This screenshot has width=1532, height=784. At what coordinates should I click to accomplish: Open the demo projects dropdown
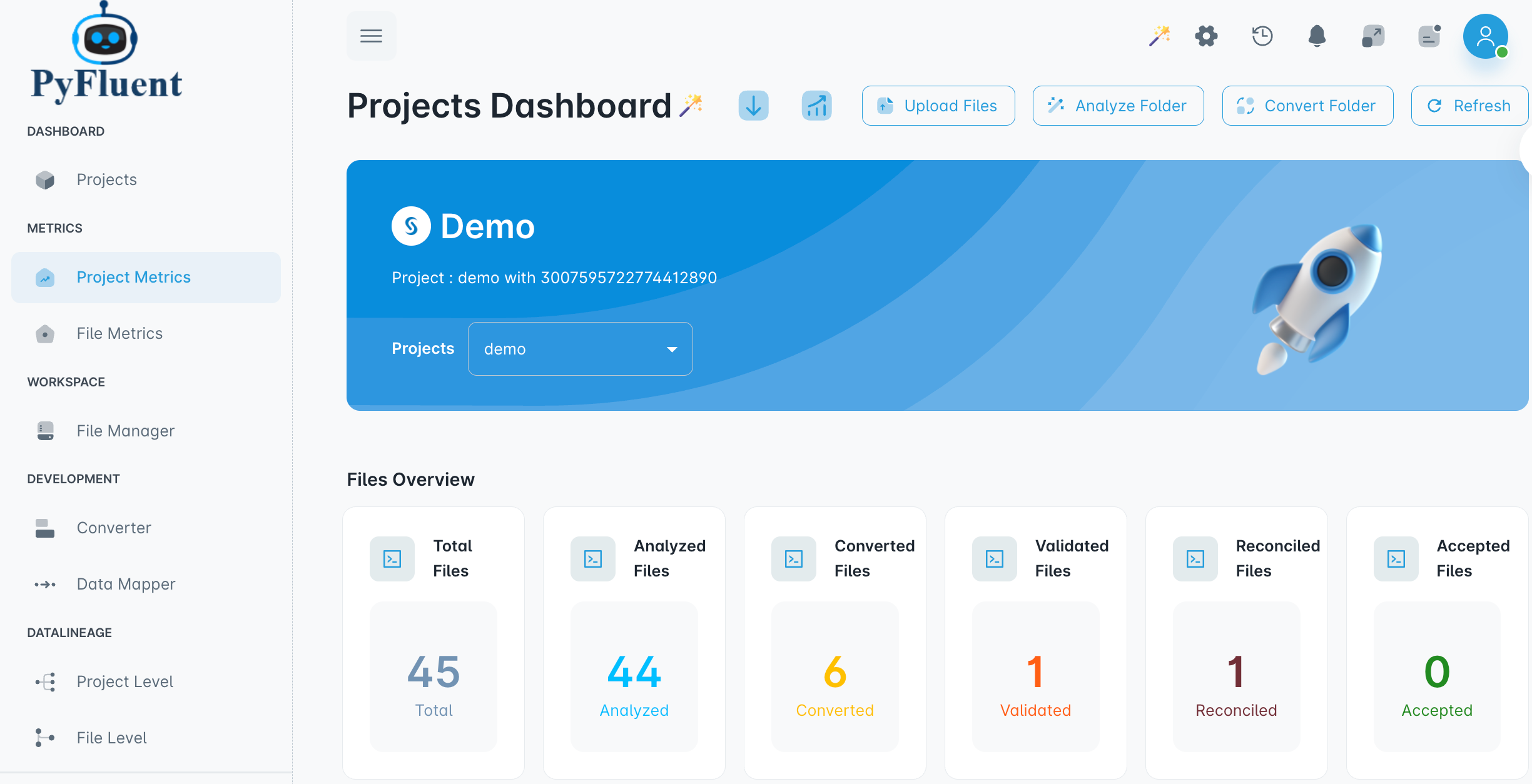click(580, 349)
